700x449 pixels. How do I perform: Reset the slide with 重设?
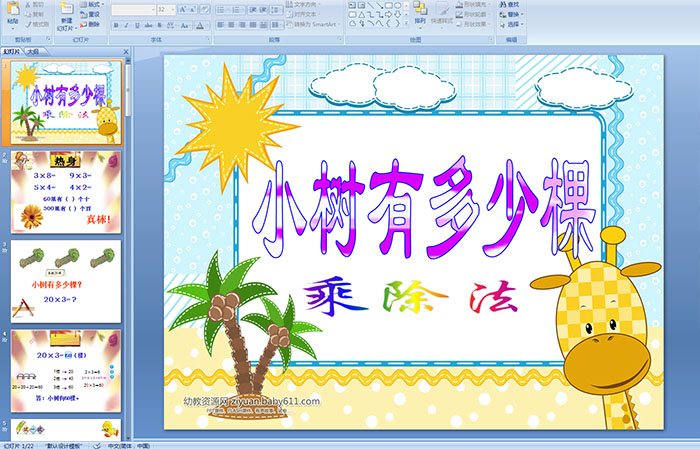(90, 14)
